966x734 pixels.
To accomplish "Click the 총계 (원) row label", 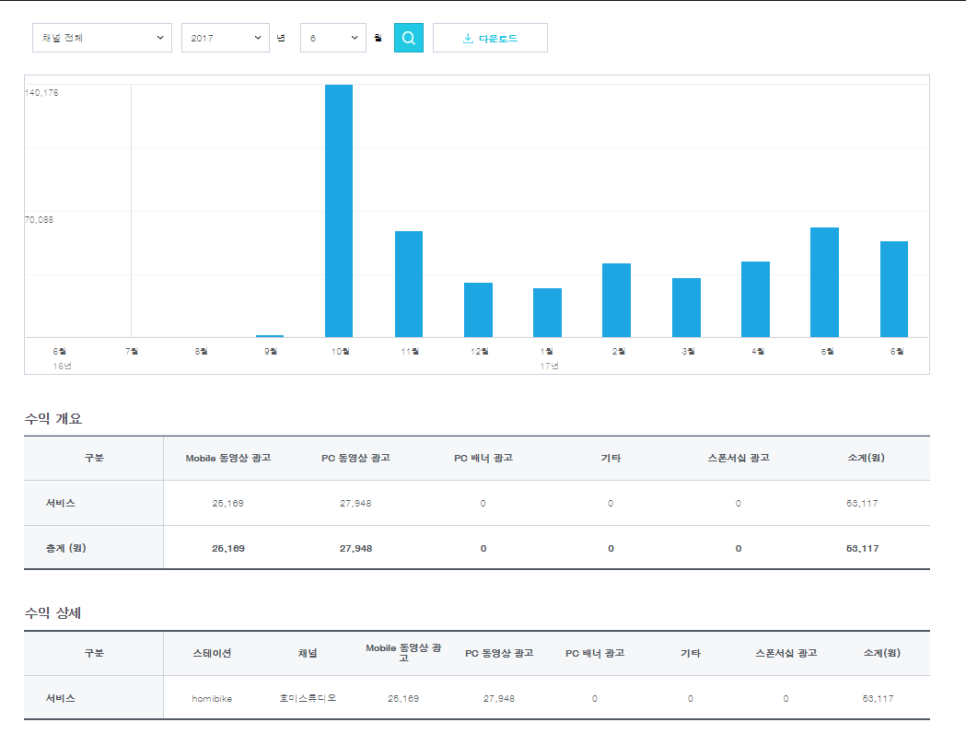I will tap(65, 548).
